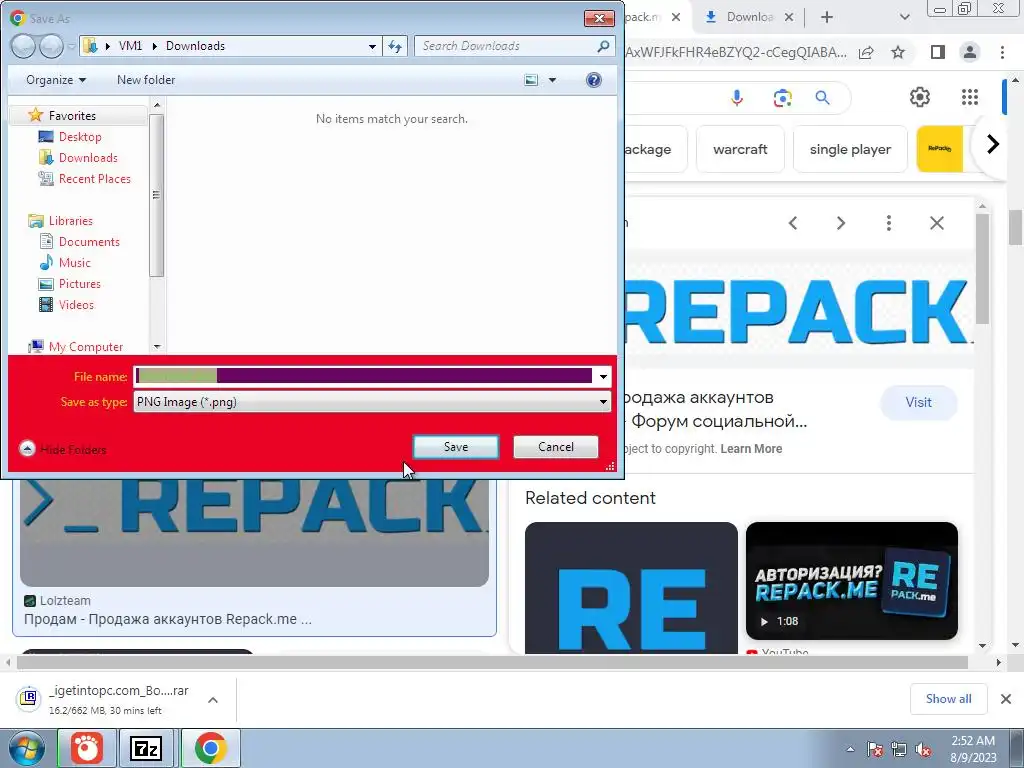Image resolution: width=1024 pixels, height=768 pixels.
Task: Open dialog help icon
Action: tap(594, 80)
